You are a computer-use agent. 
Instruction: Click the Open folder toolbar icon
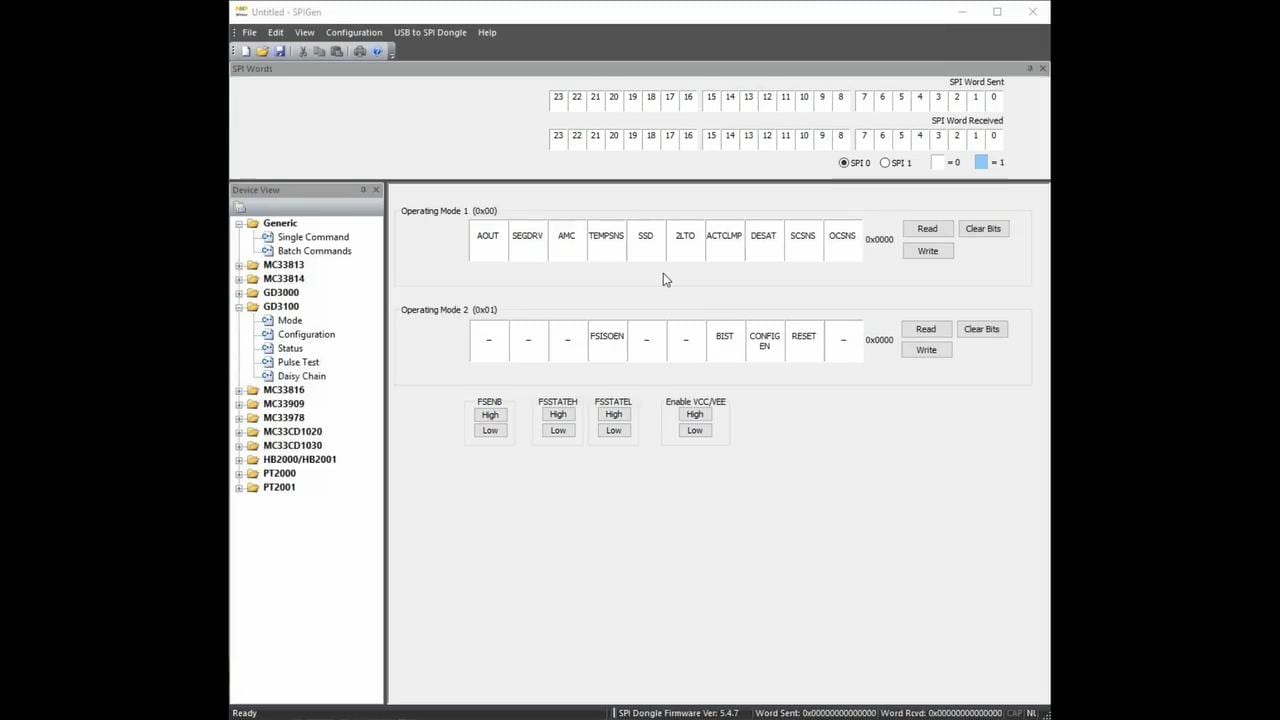(262, 51)
